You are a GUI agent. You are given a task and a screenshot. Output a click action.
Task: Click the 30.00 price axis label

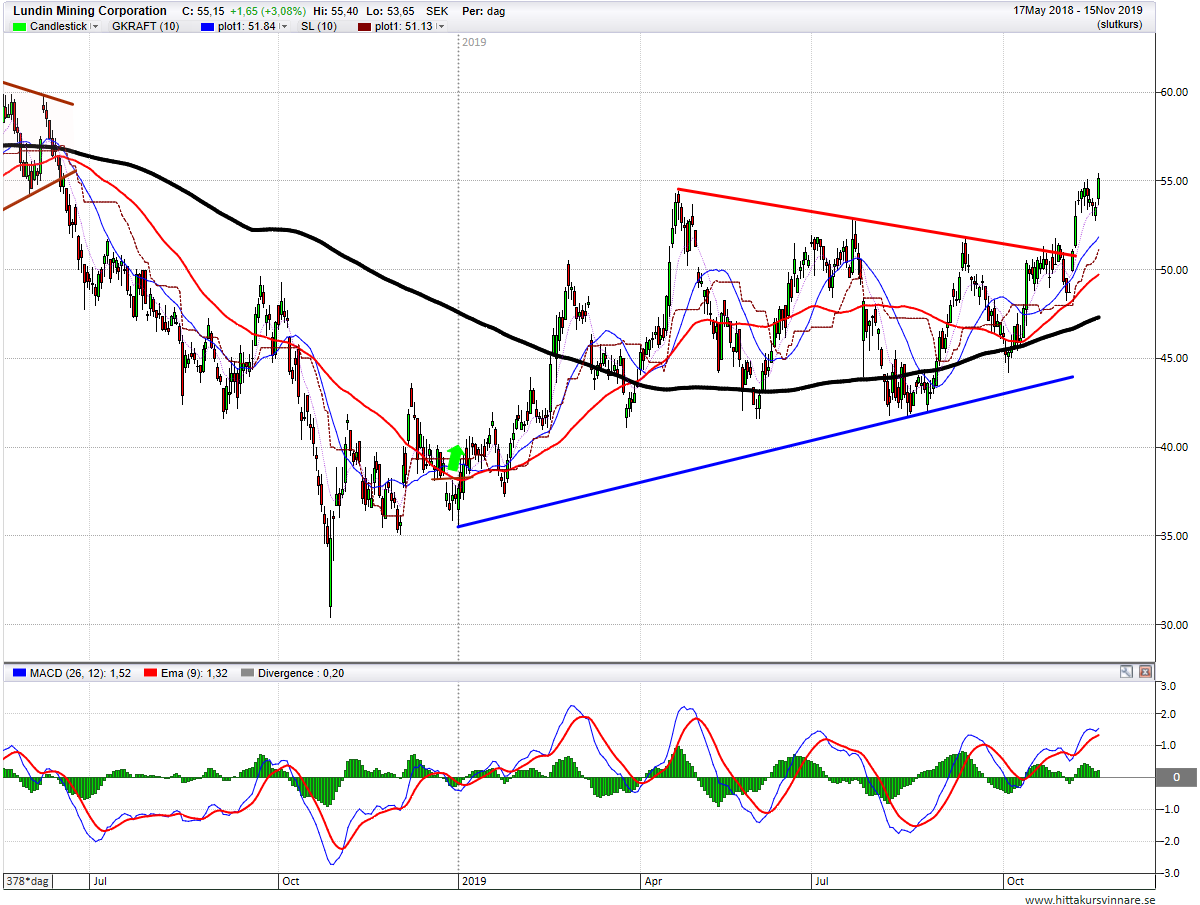click(1173, 624)
